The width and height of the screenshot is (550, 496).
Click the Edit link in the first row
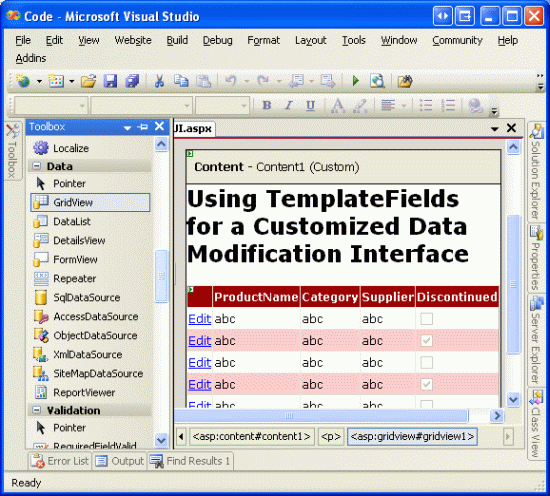click(200, 319)
